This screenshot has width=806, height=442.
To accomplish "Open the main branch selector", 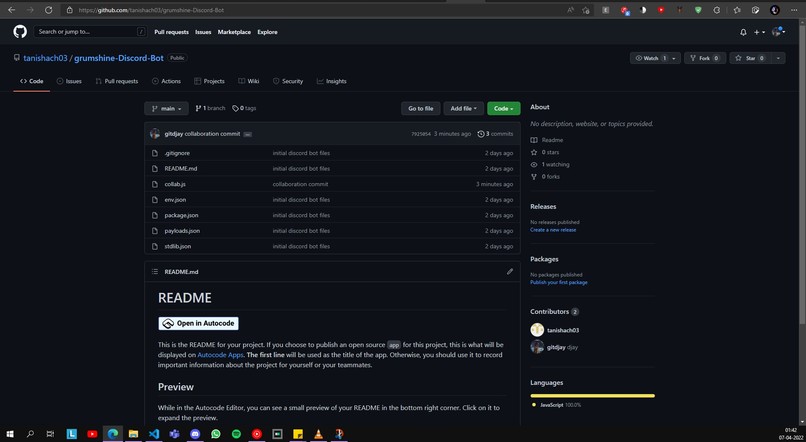I will [167, 108].
